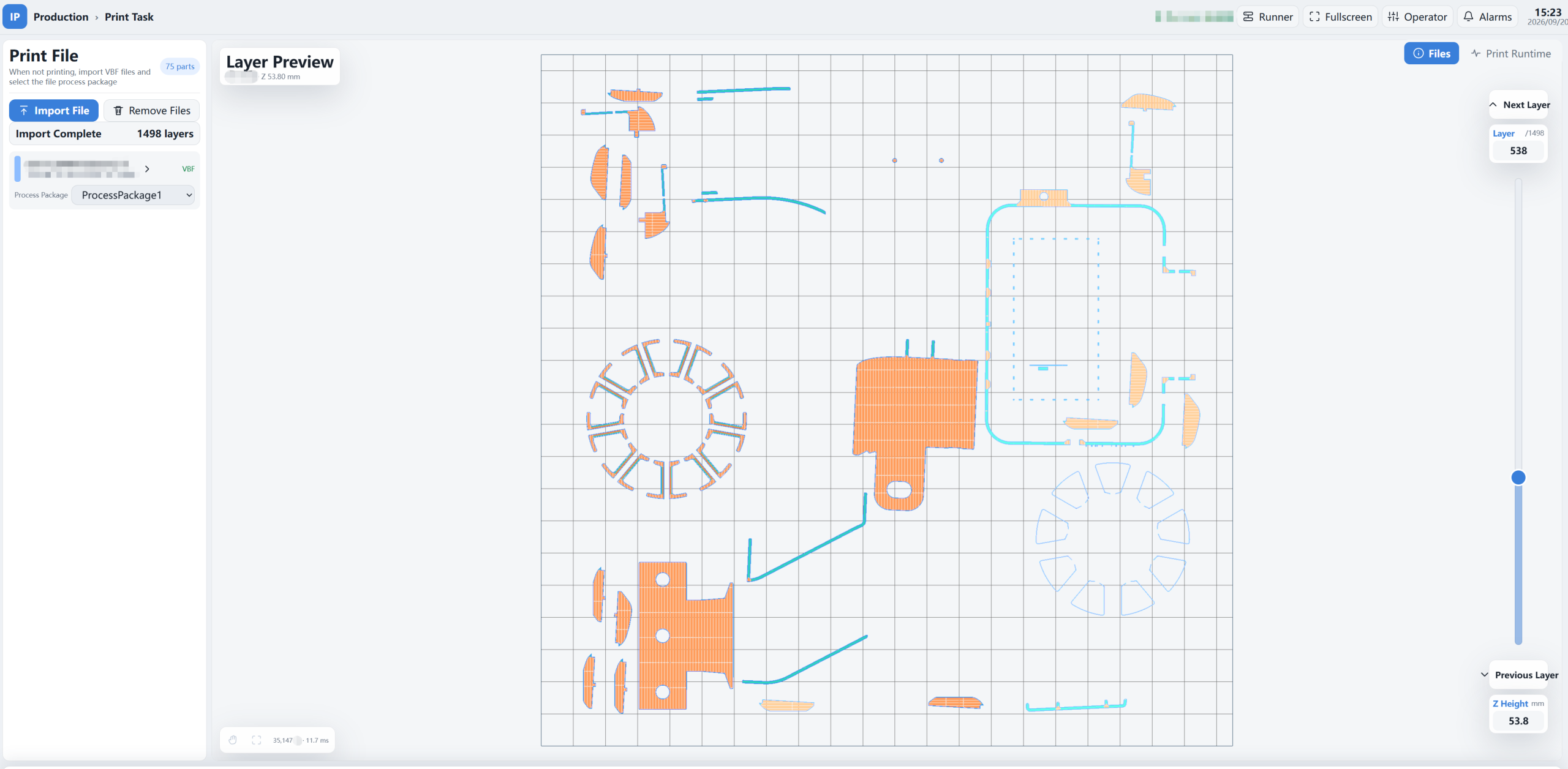Click the Print Task breadcrumb
Screen dimensions: 1568x769
click(129, 17)
